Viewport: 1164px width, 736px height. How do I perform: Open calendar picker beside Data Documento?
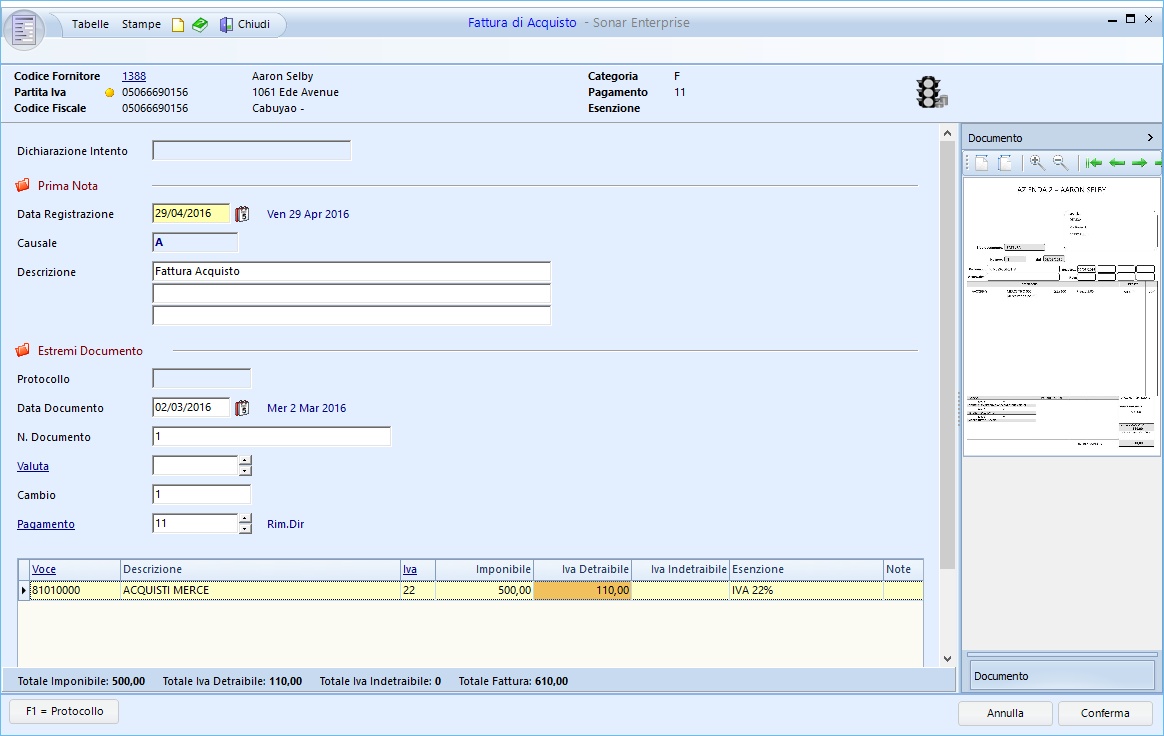242,408
